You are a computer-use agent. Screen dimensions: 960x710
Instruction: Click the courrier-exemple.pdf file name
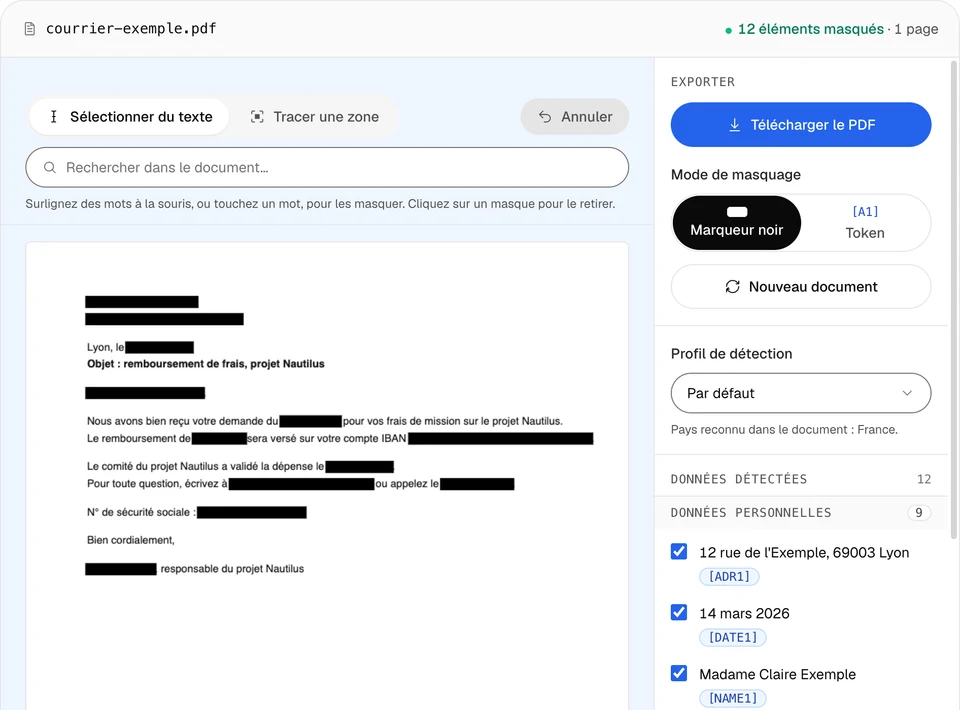[x=131, y=29]
